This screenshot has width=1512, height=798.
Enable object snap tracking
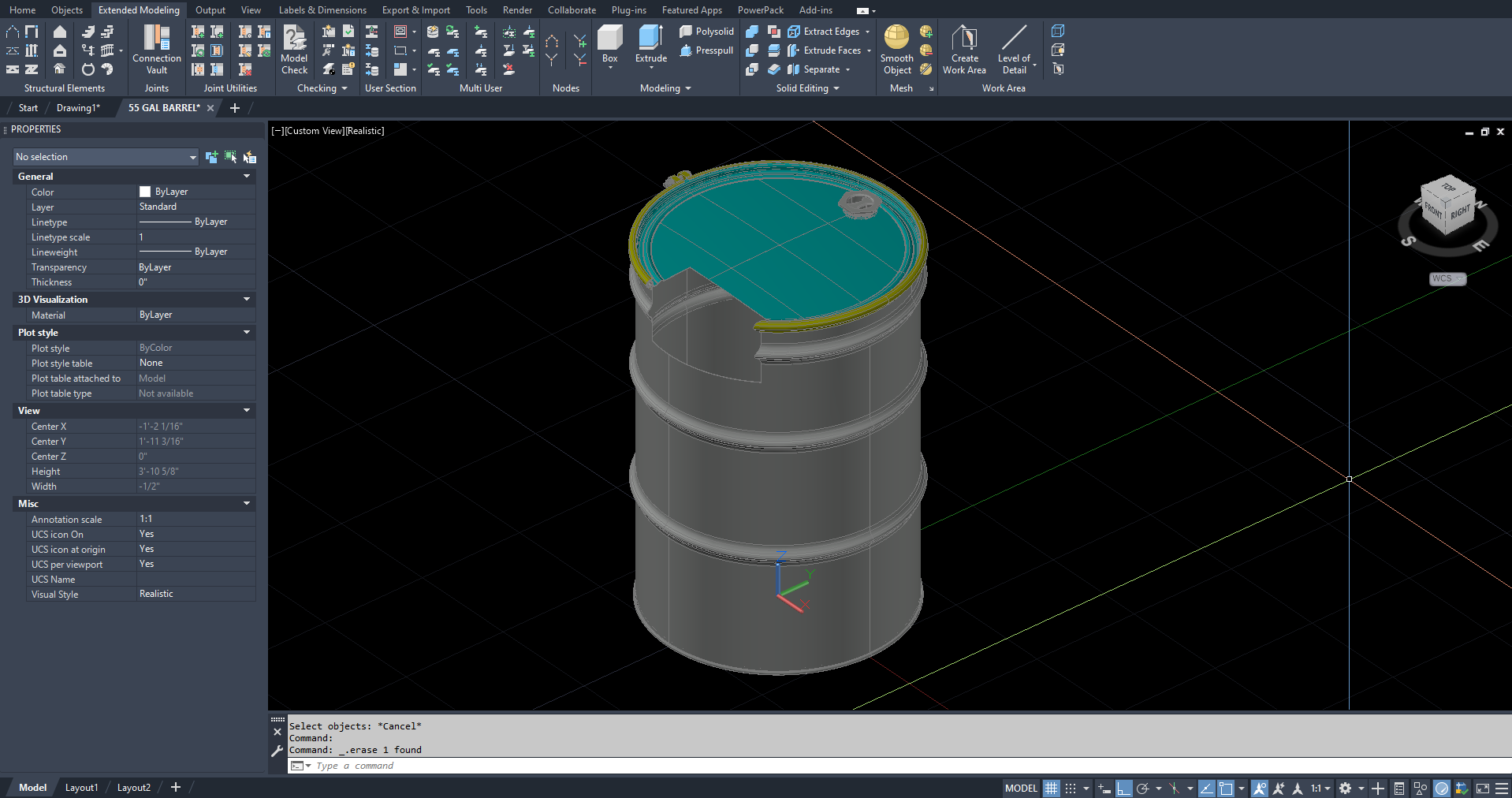(1207, 788)
